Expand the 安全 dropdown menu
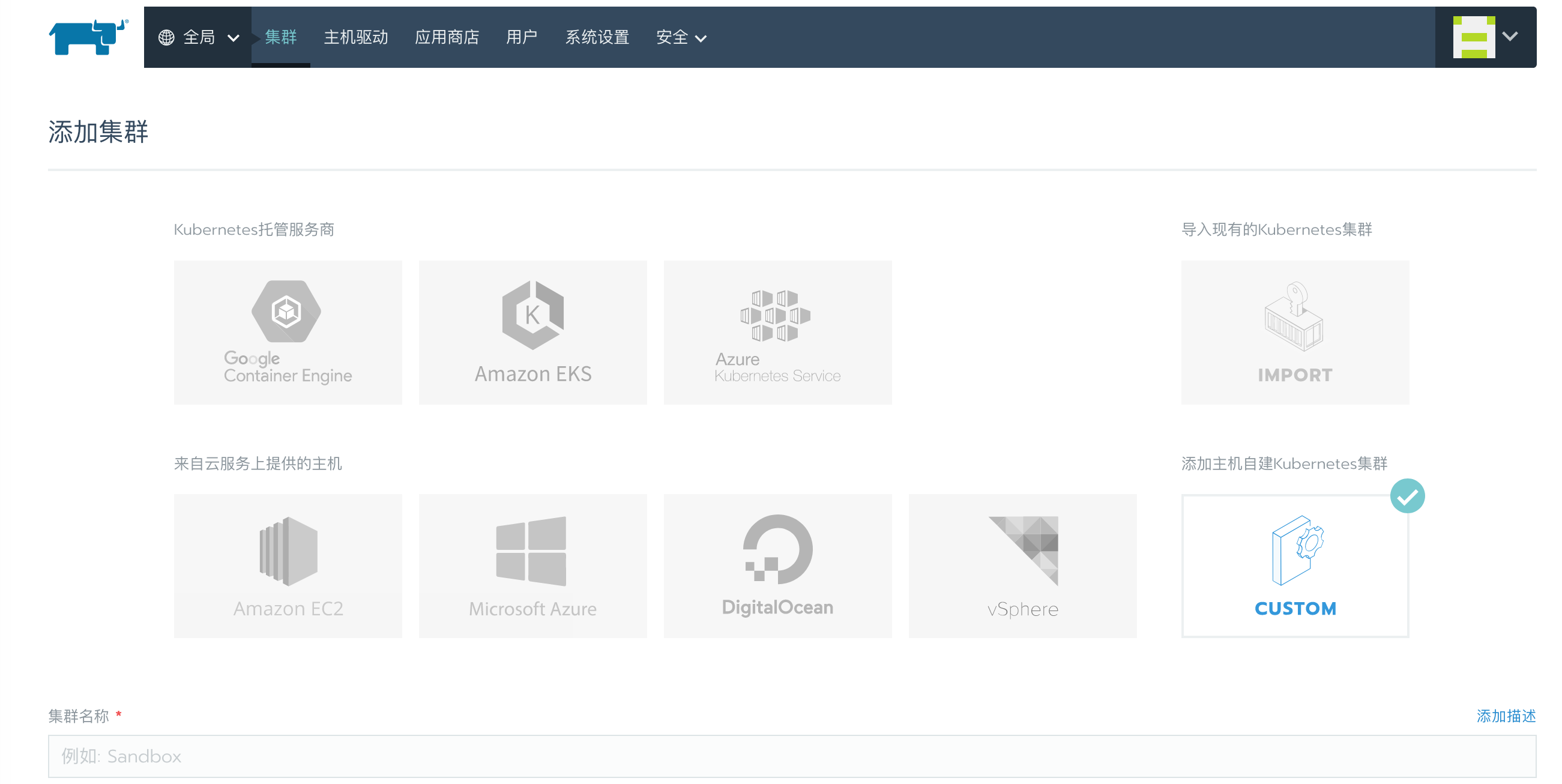The width and height of the screenshot is (1562, 784). tap(681, 38)
